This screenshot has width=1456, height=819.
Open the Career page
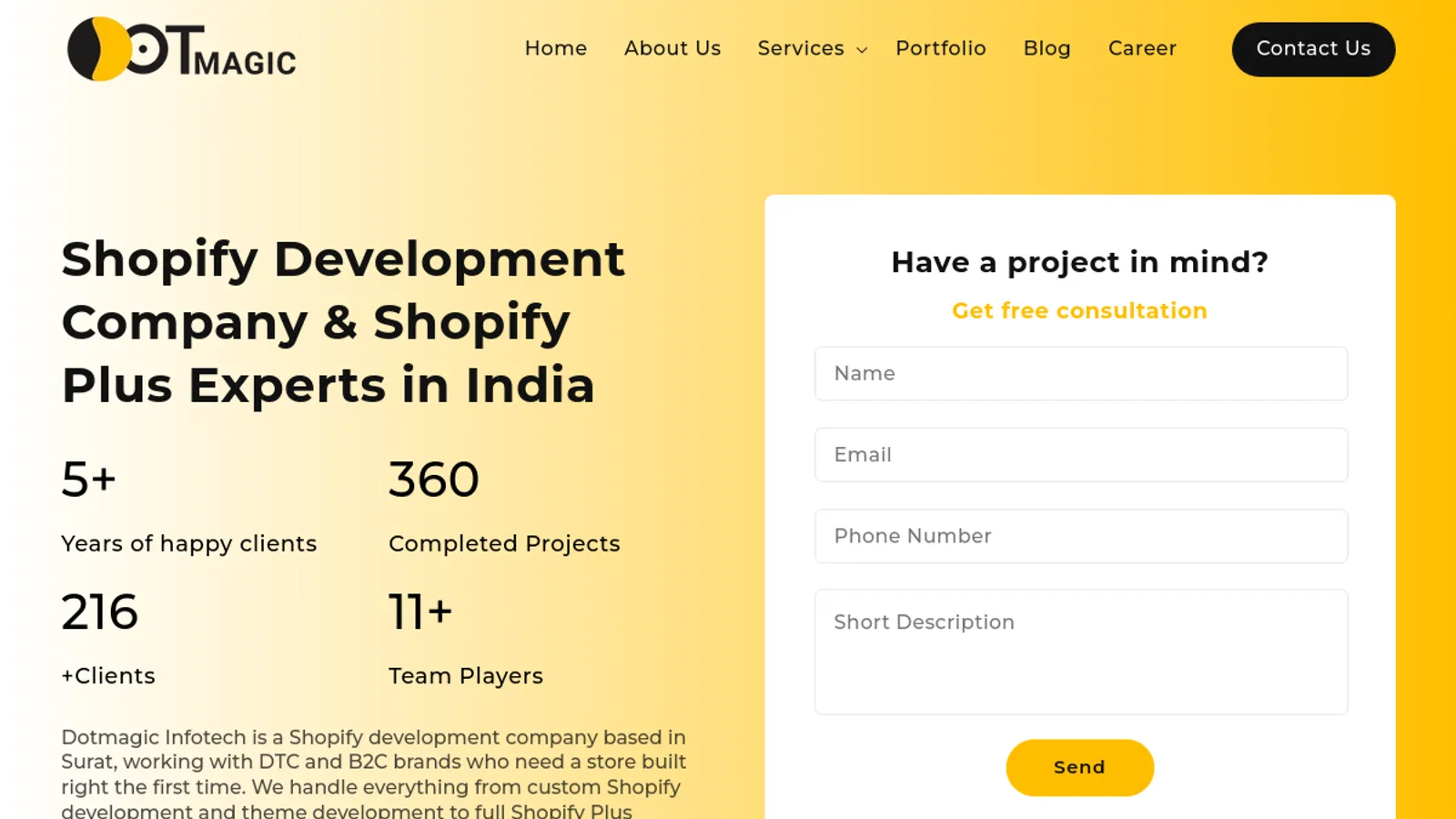pos(1142,48)
